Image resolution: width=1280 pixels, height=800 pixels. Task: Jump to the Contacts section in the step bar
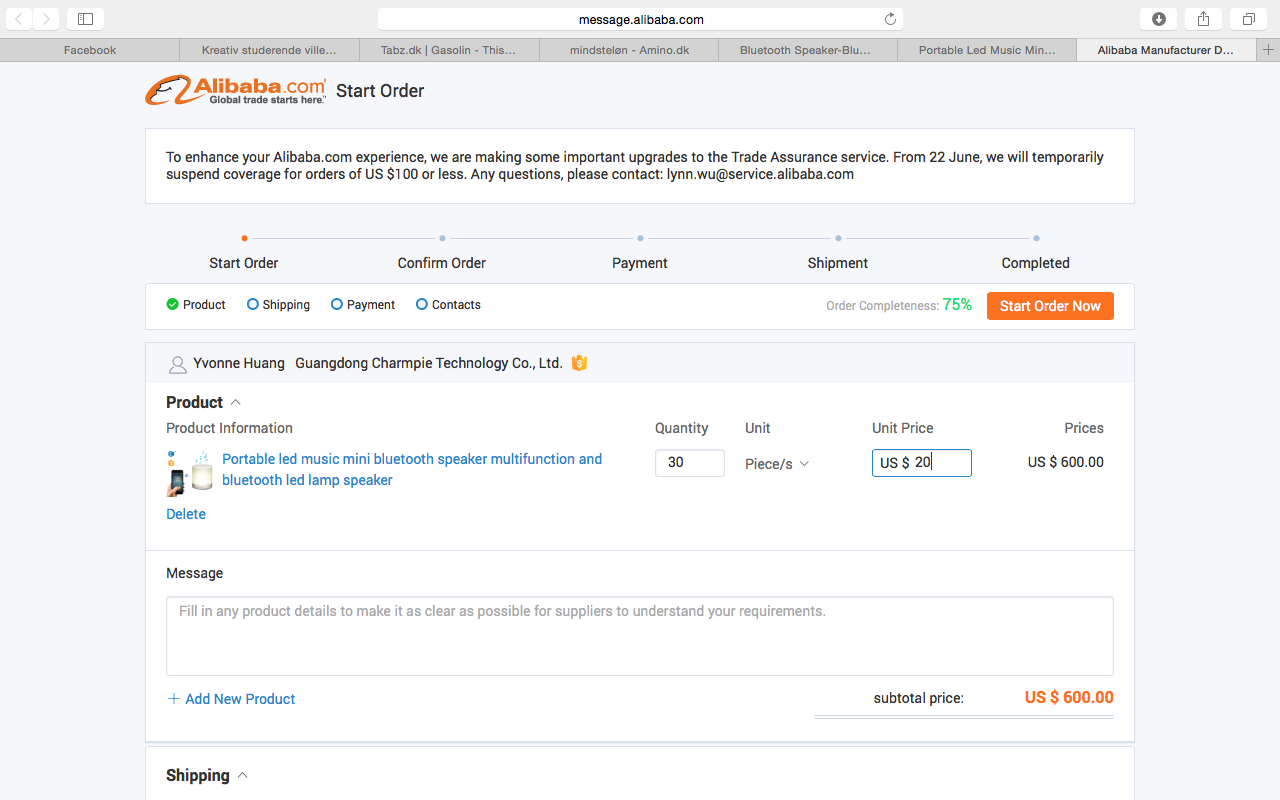tap(448, 305)
